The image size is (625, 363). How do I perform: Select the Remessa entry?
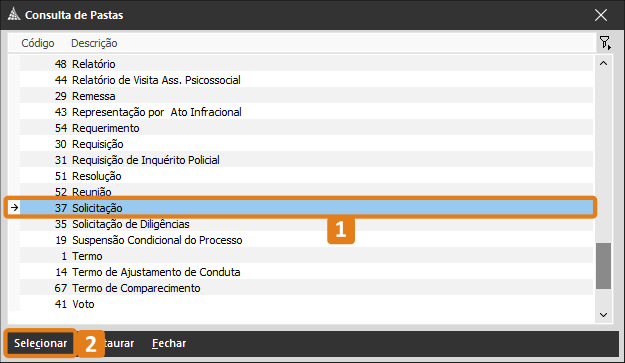[x=306, y=96]
